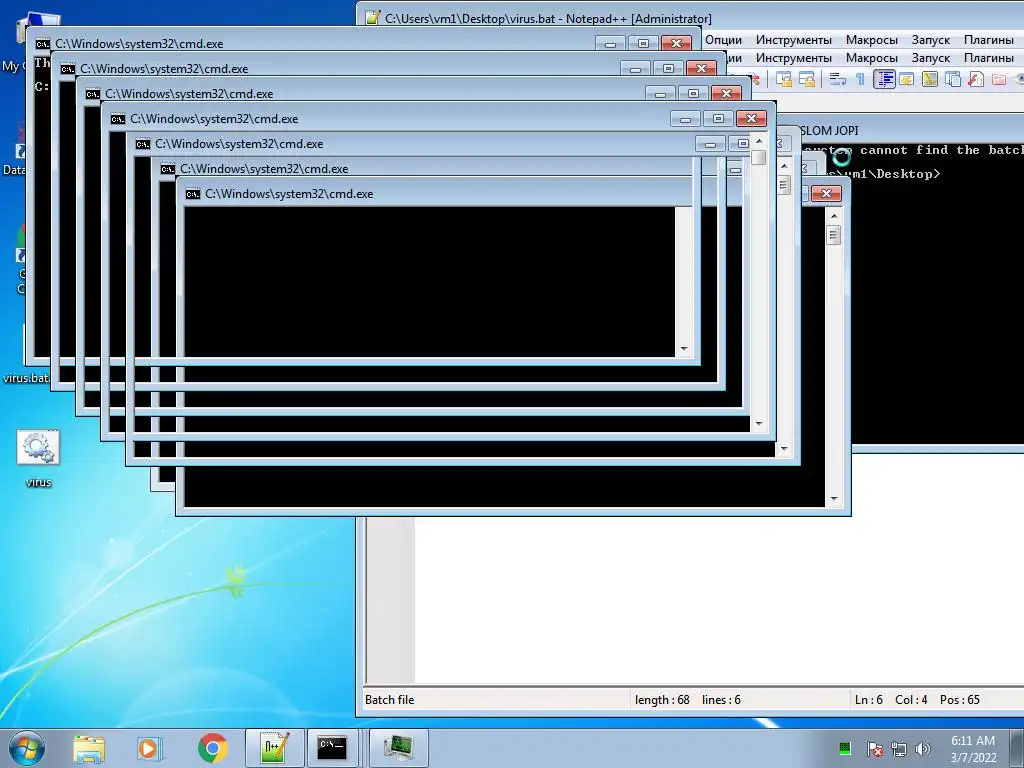Click 'Col : 4' in status bar
Screen dimensions: 1024x768
coord(911,699)
